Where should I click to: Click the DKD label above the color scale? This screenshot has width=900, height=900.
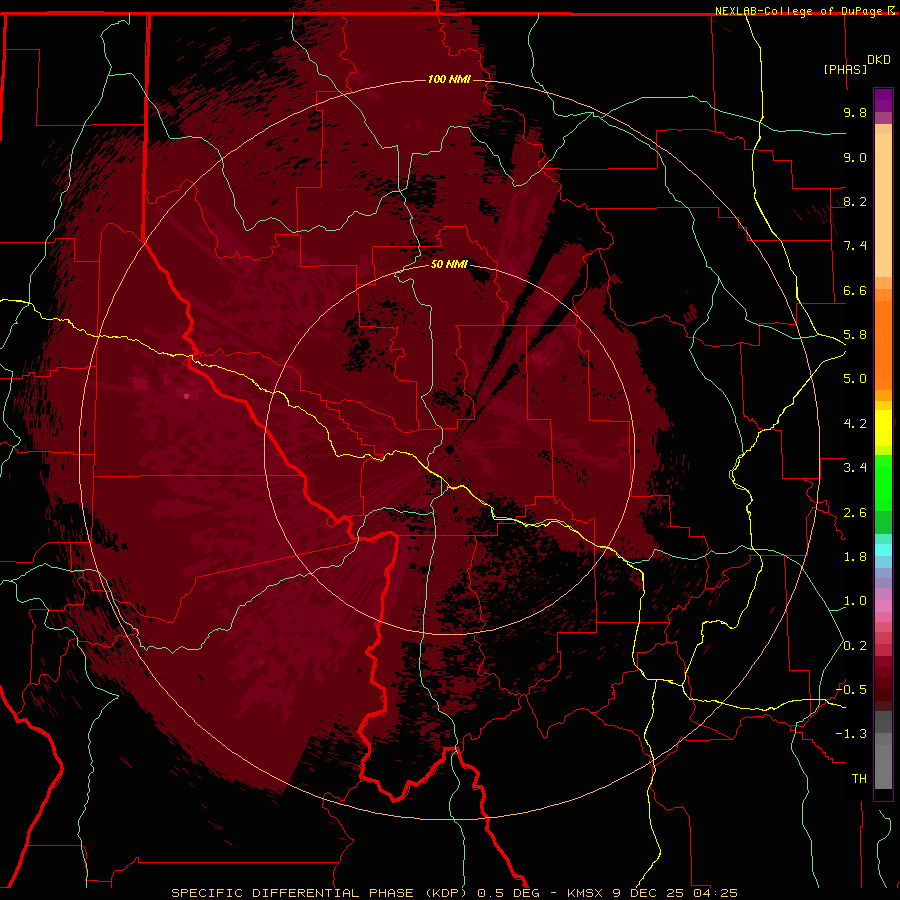pos(879,60)
